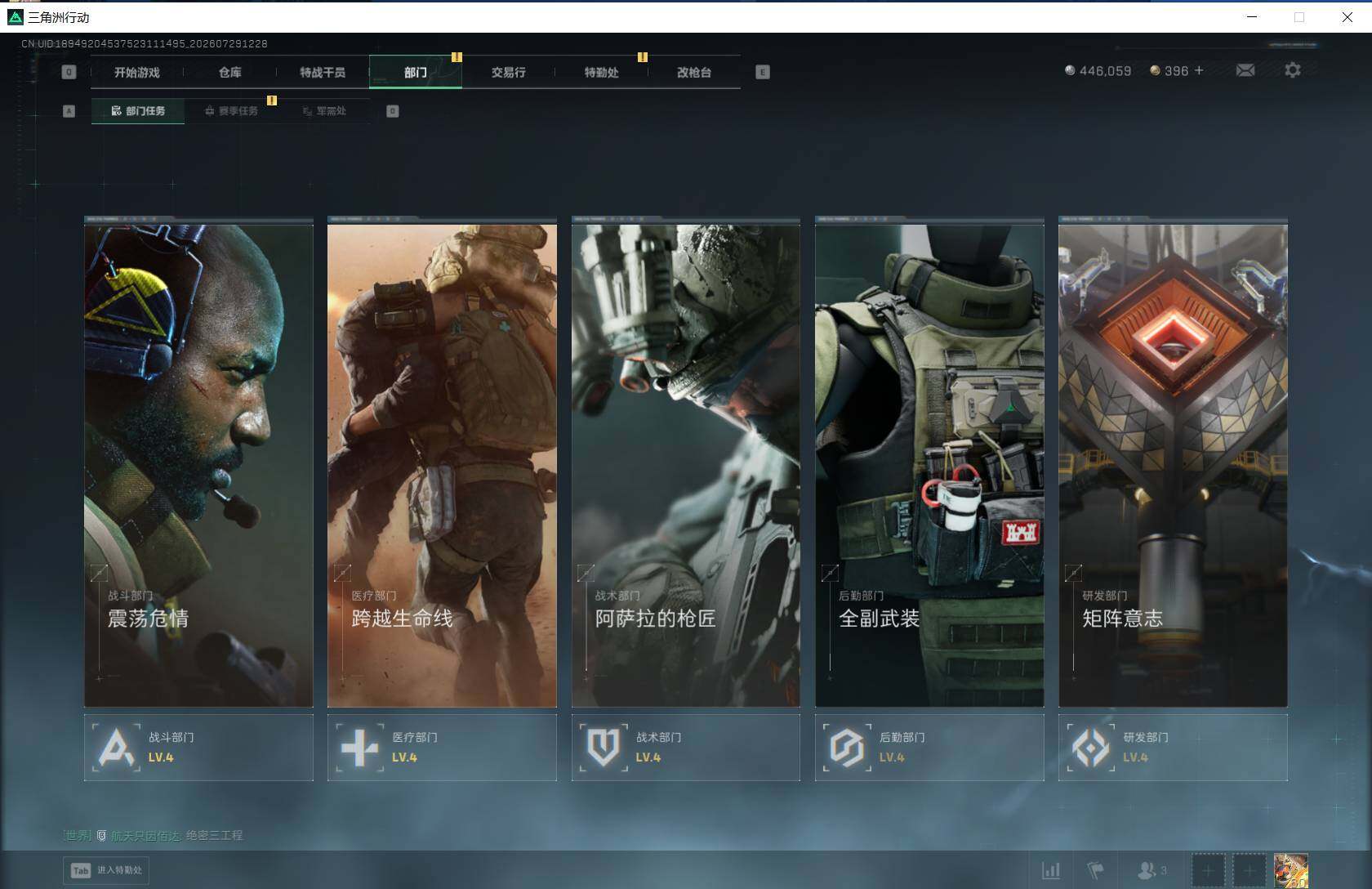The height and width of the screenshot is (889, 1372).
Task: Open the player avatar in bottom bar
Action: (x=1291, y=871)
